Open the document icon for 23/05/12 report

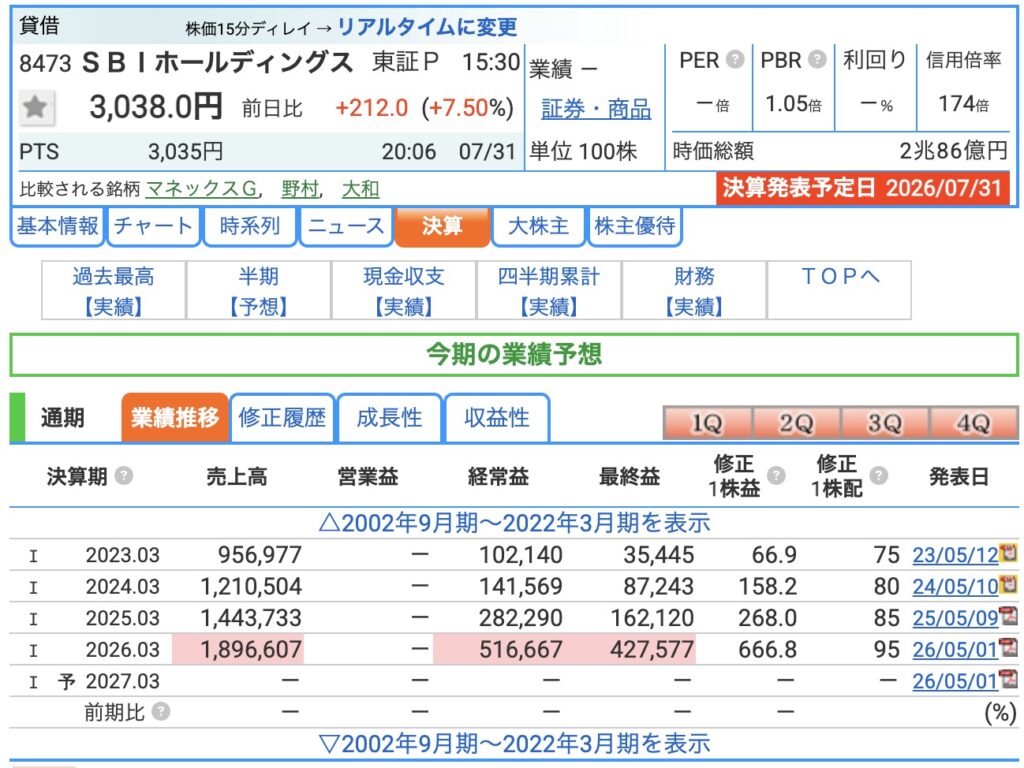tap(1009, 552)
